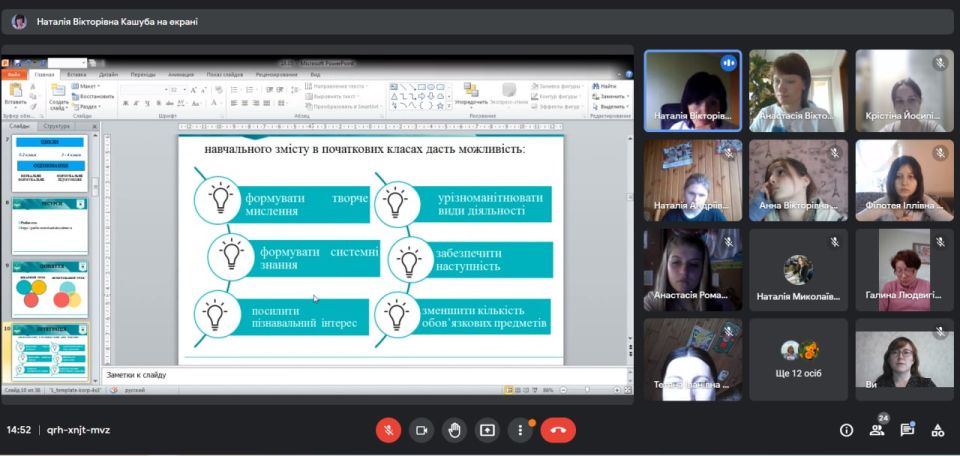Click Восстановить slide reset

pos(92,96)
